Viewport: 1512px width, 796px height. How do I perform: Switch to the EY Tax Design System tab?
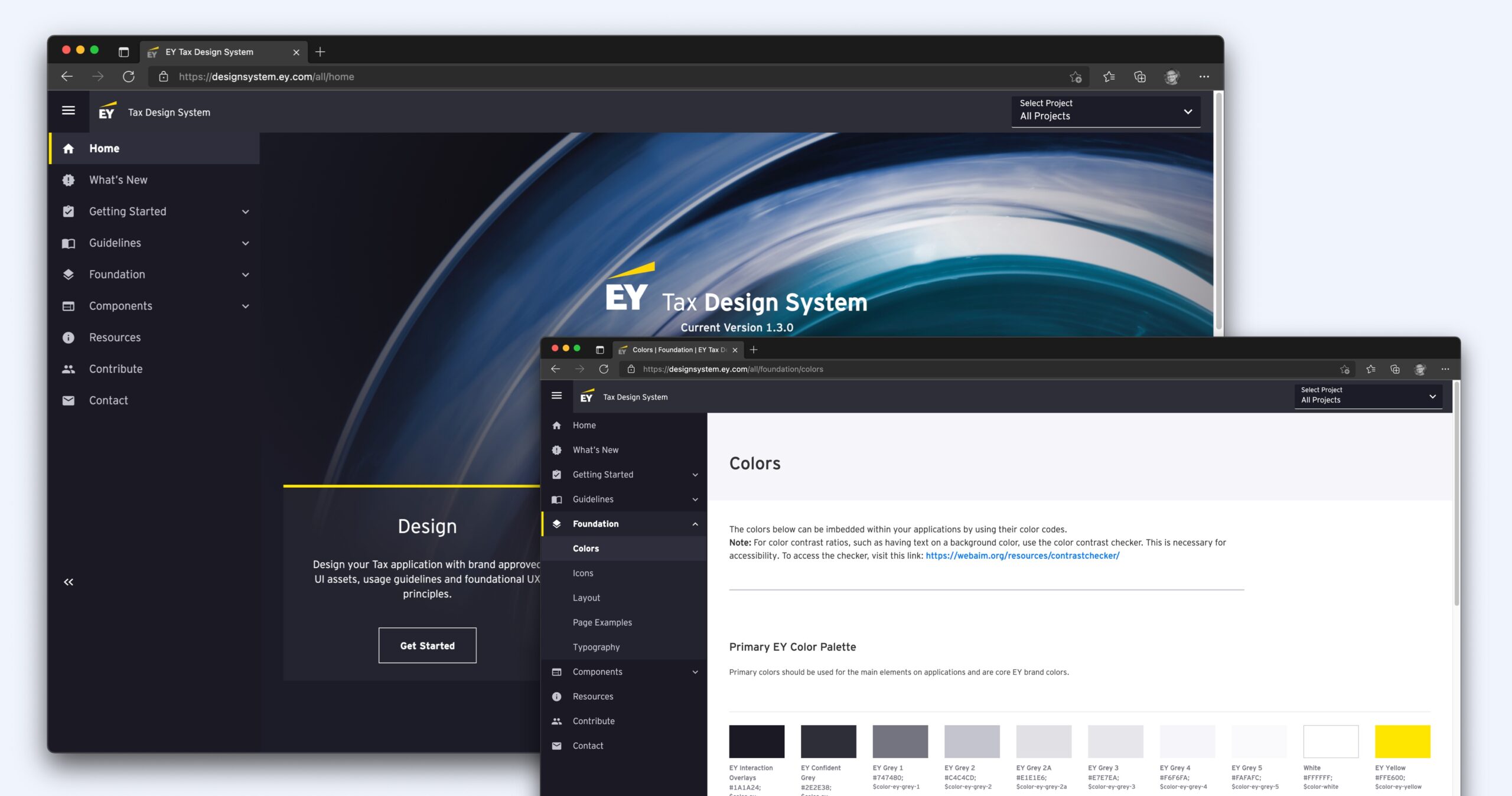point(210,52)
